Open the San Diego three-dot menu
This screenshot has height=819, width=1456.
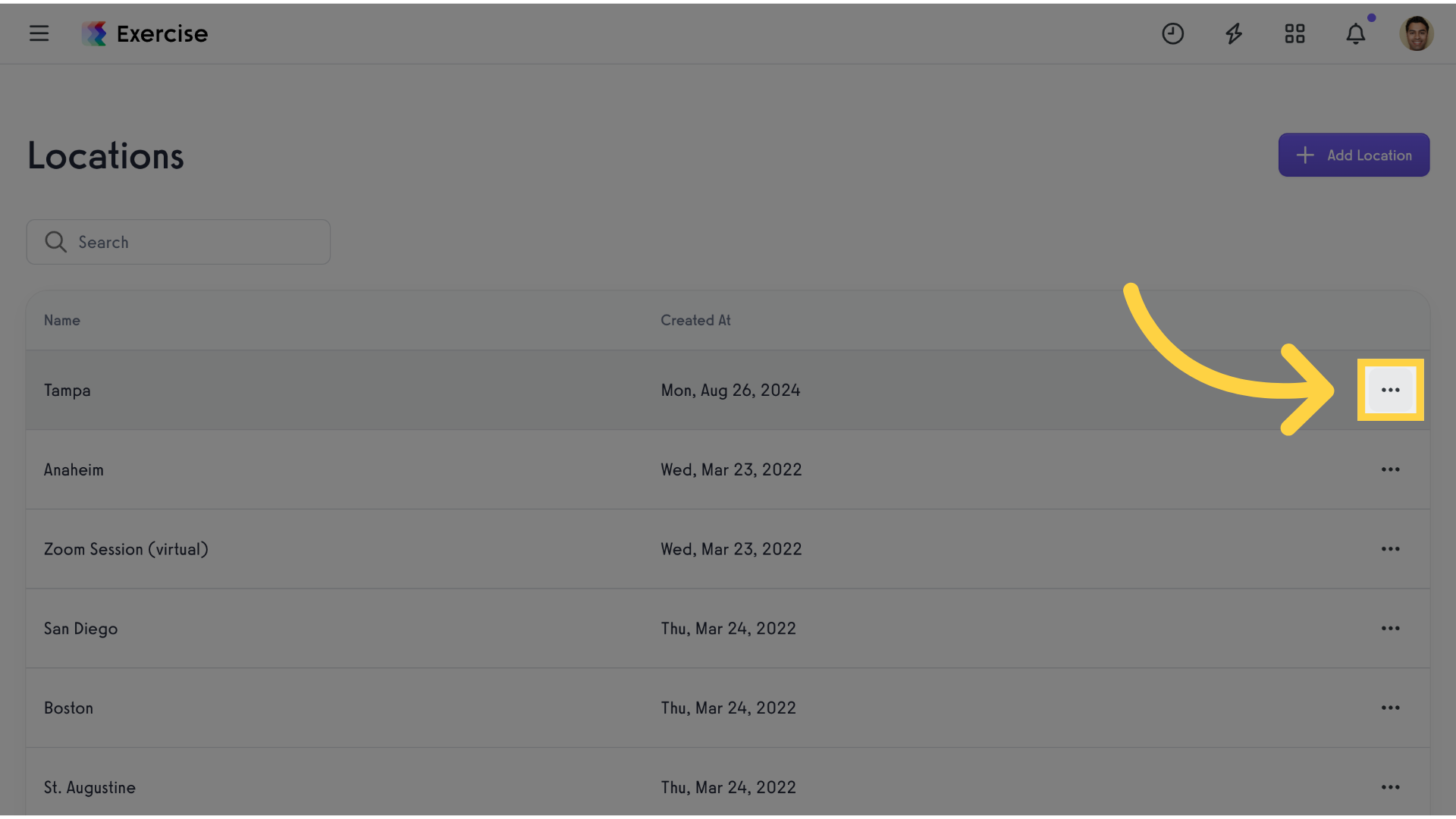(x=1390, y=628)
